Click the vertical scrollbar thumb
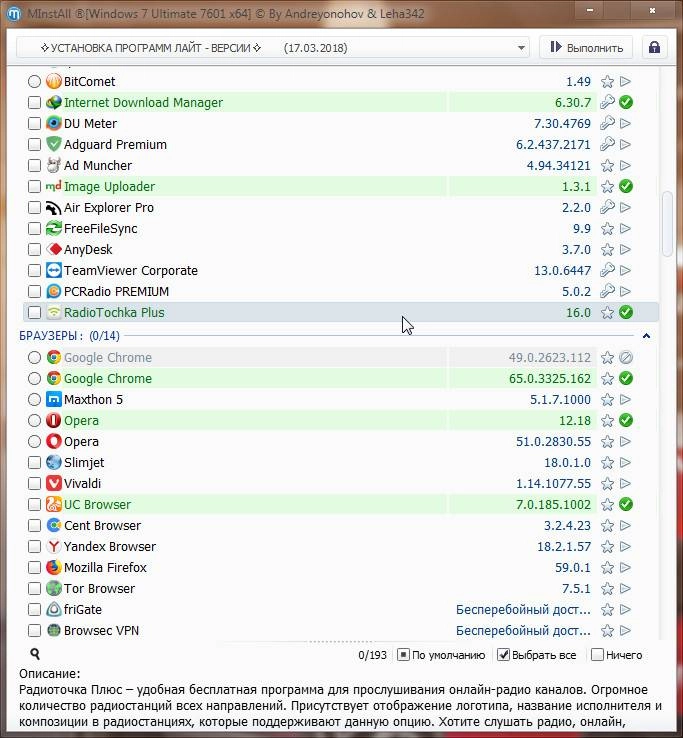 667,224
